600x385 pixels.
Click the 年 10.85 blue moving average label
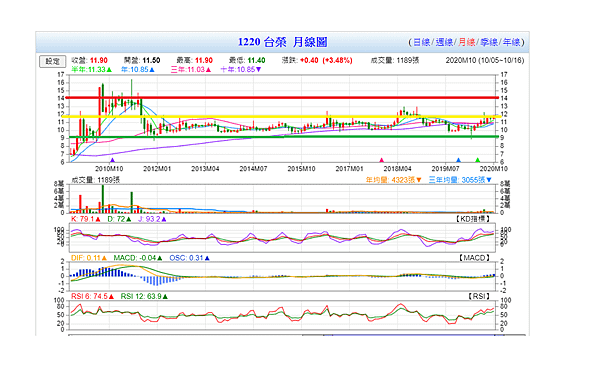click(138, 70)
